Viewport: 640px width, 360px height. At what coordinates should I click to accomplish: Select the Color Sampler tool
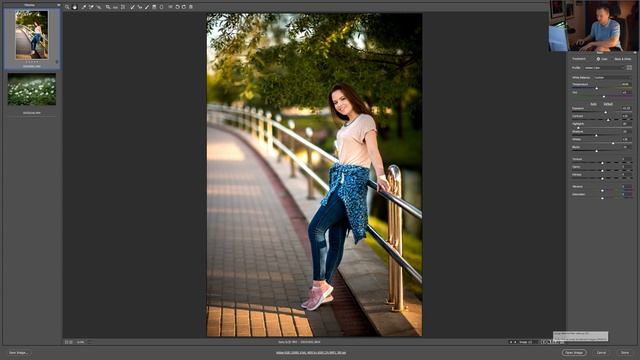tap(91, 7)
